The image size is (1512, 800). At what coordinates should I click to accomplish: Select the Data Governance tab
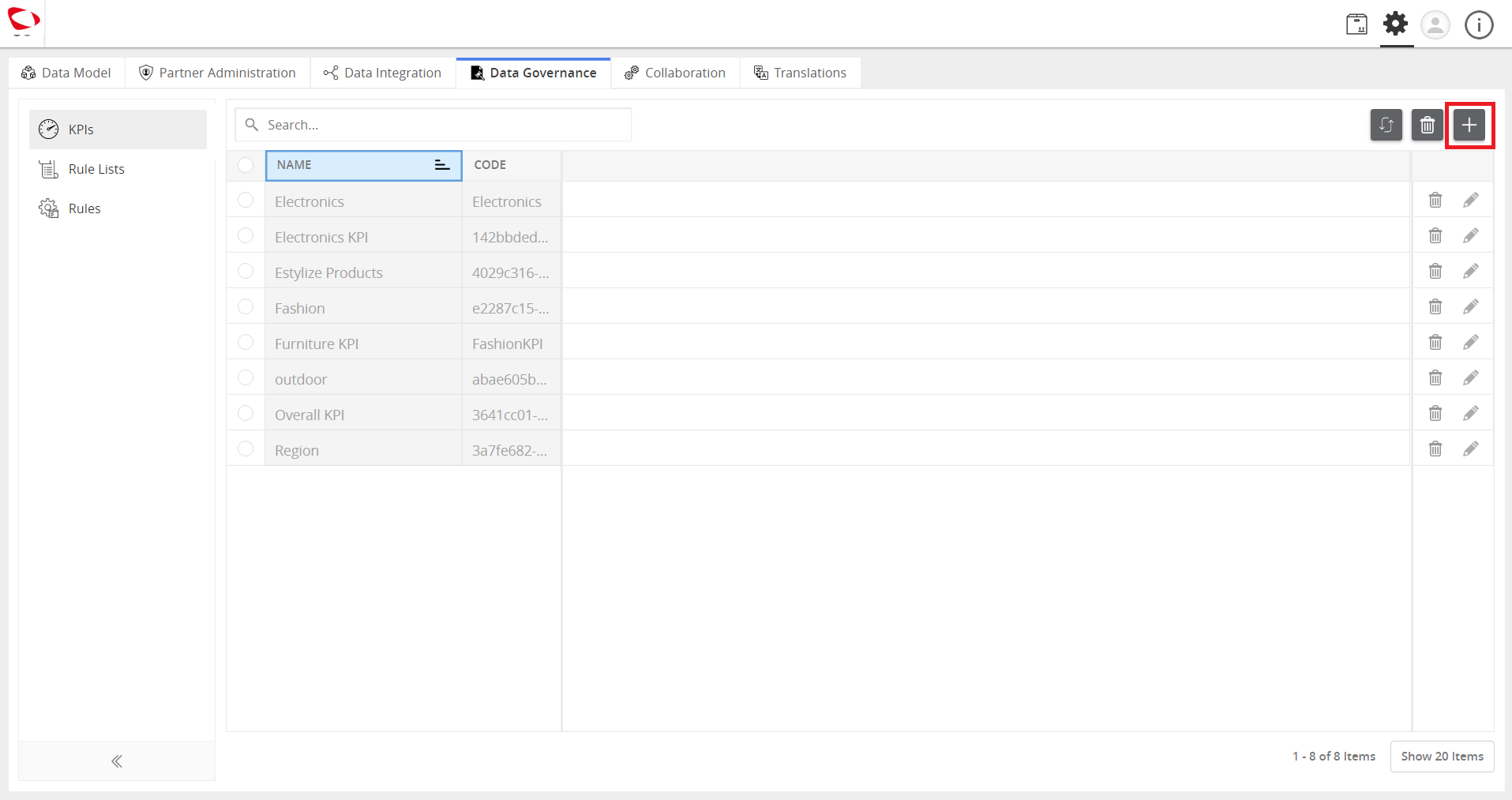tap(534, 73)
